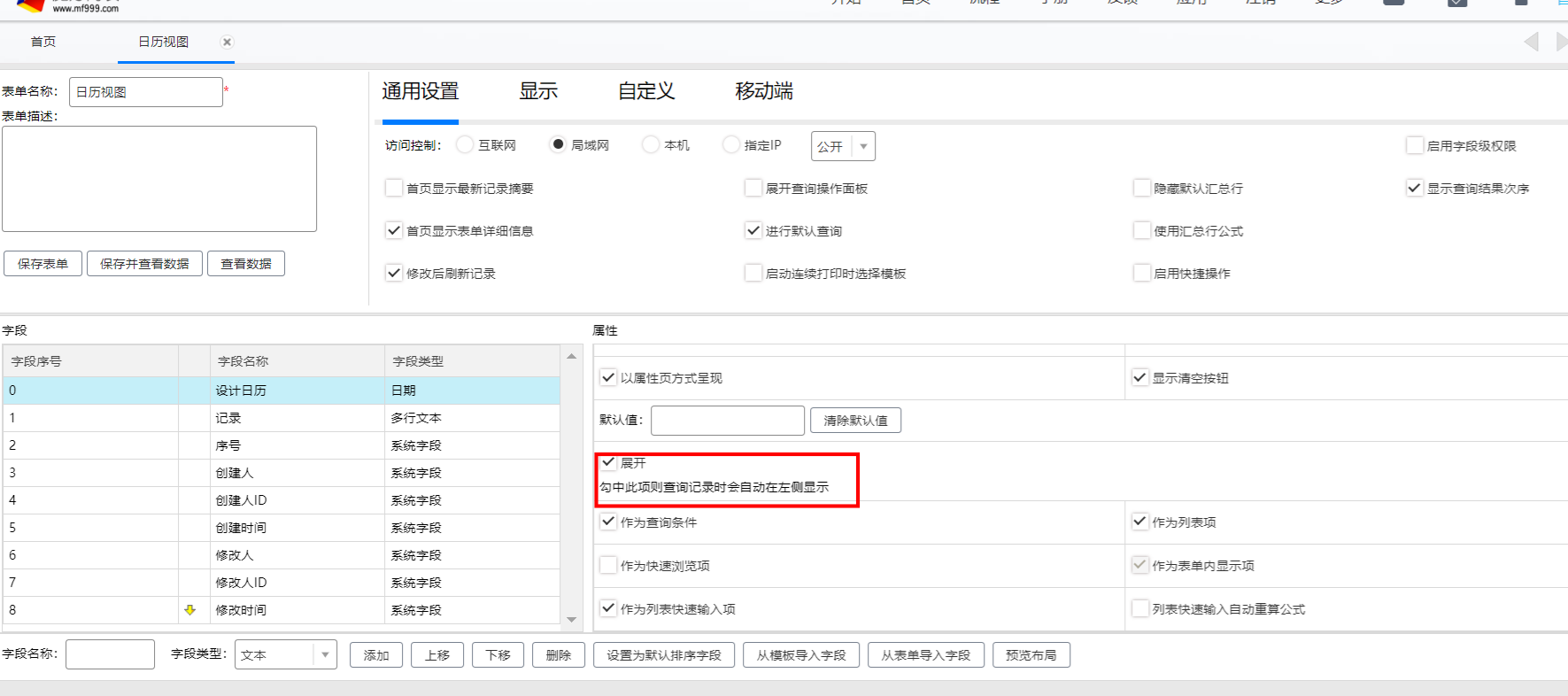Screen dimensions: 1568x696
Task: Uncheck 显示清空按钮
Action: 1140,377
